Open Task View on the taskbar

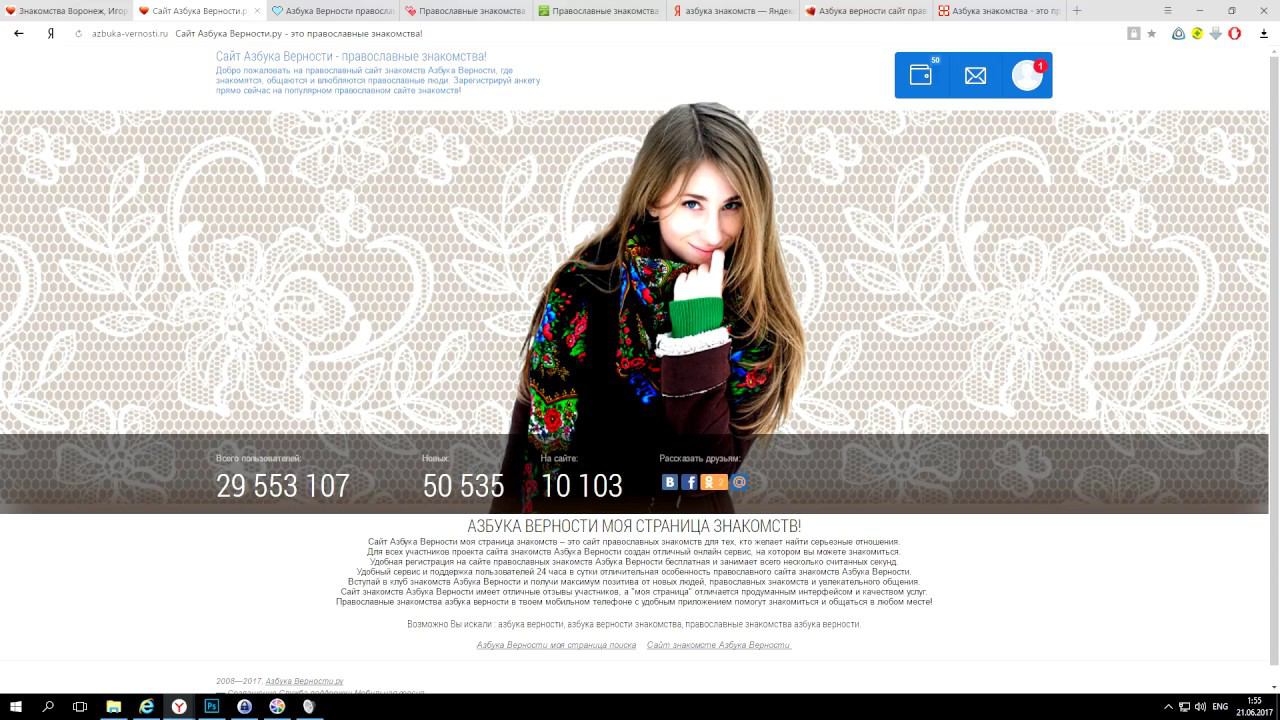[x=80, y=706]
